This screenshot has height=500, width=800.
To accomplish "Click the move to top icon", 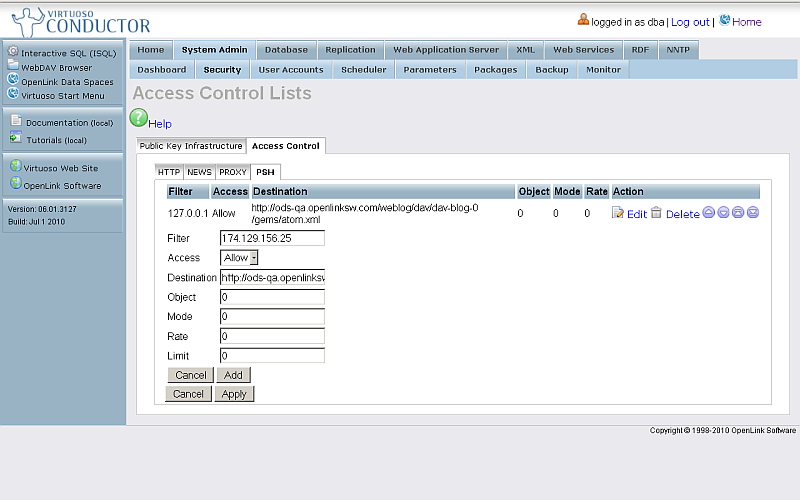I will [x=738, y=212].
